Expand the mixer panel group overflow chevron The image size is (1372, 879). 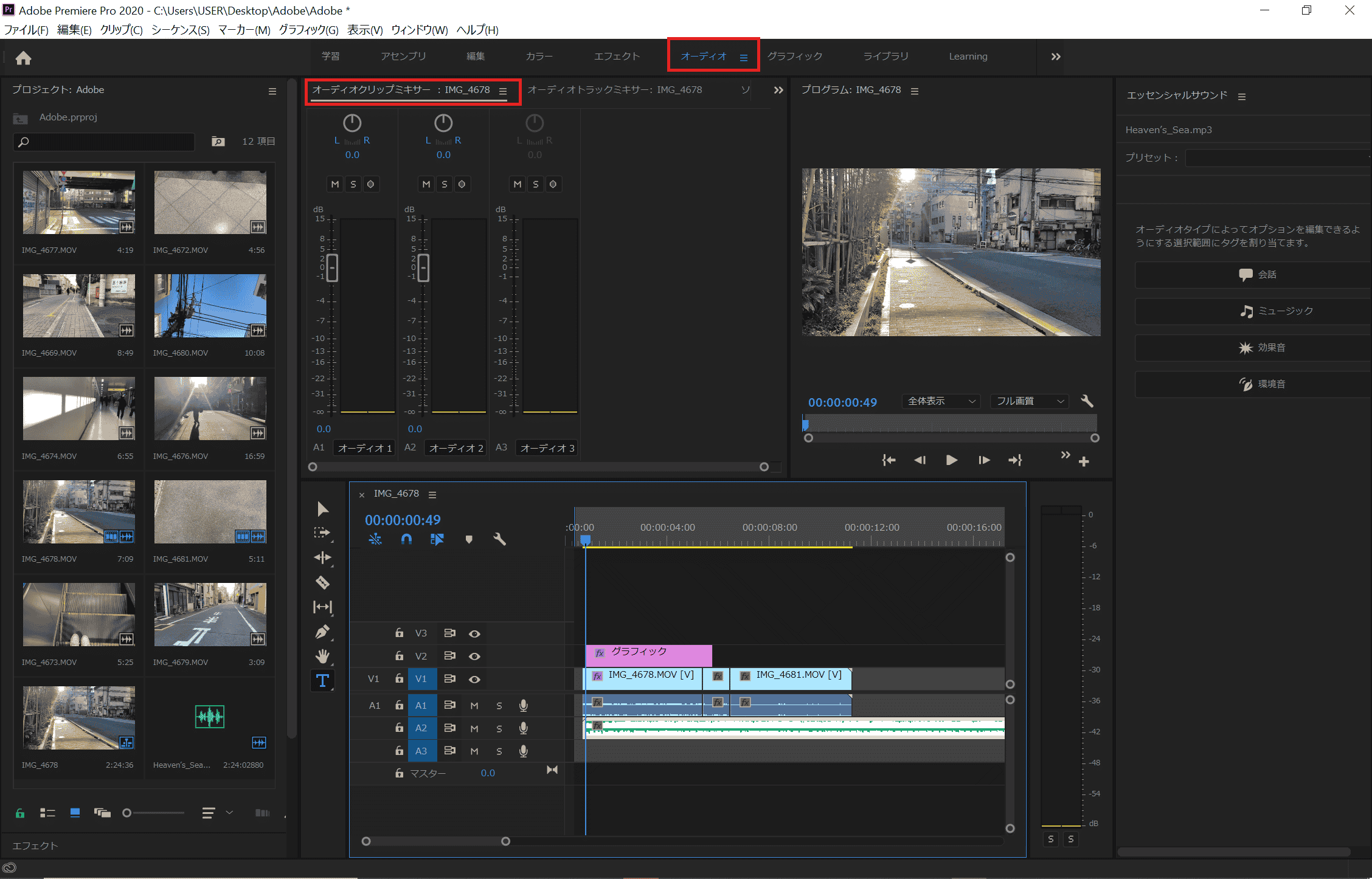[x=778, y=90]
